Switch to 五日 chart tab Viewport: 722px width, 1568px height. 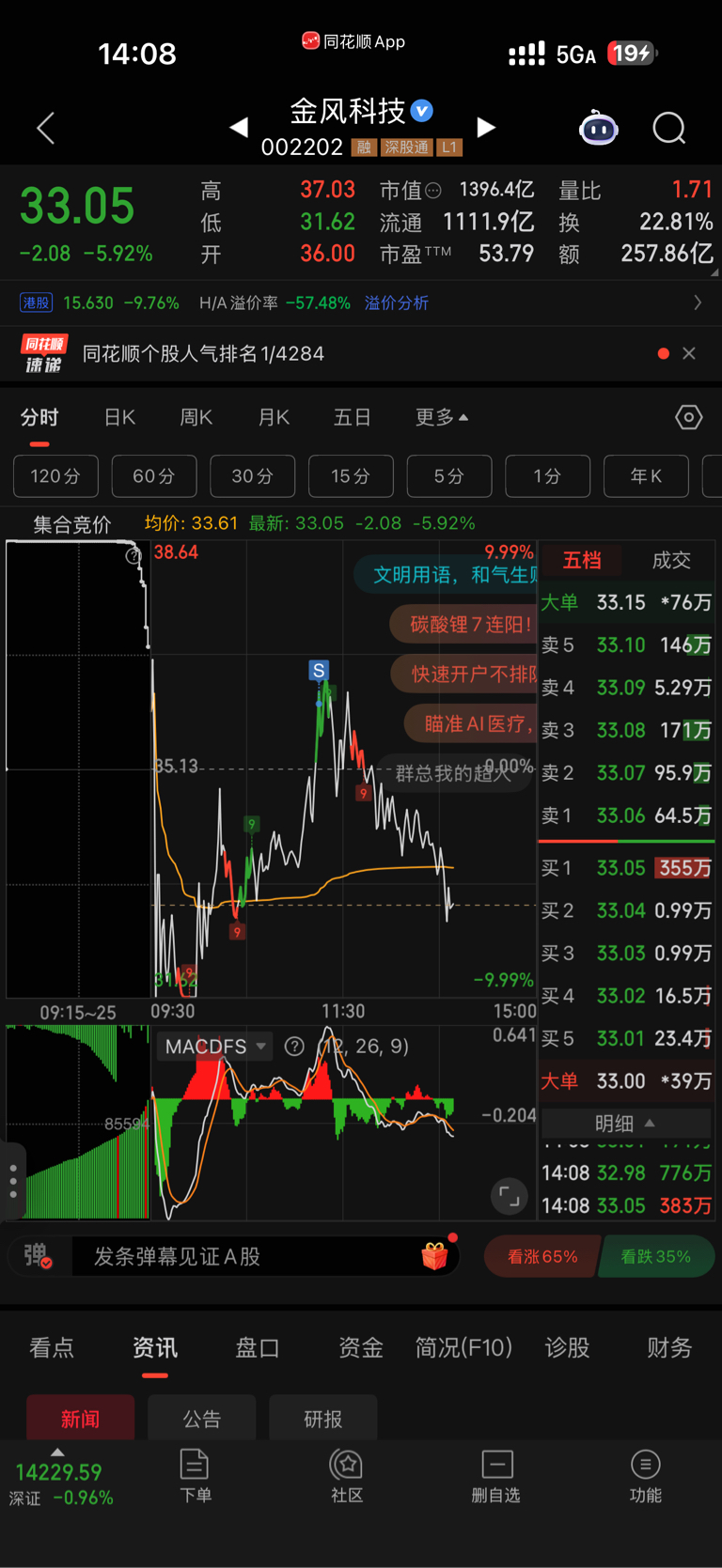coord(353,417)
